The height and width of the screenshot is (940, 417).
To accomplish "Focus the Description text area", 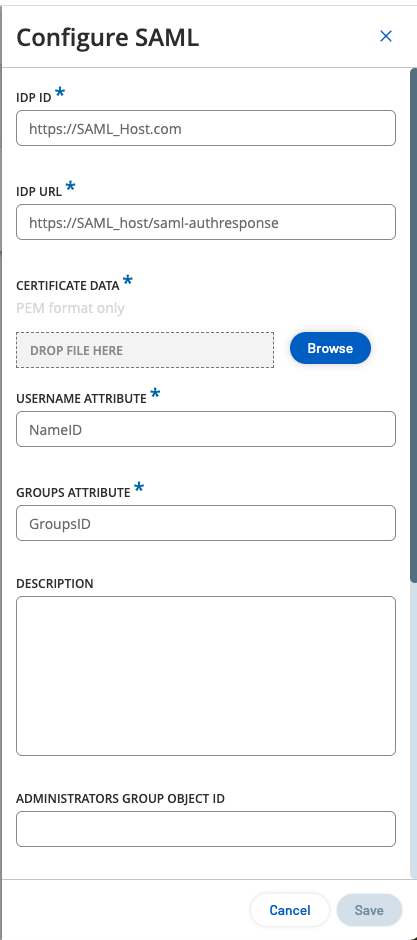I will click(206, 676).
